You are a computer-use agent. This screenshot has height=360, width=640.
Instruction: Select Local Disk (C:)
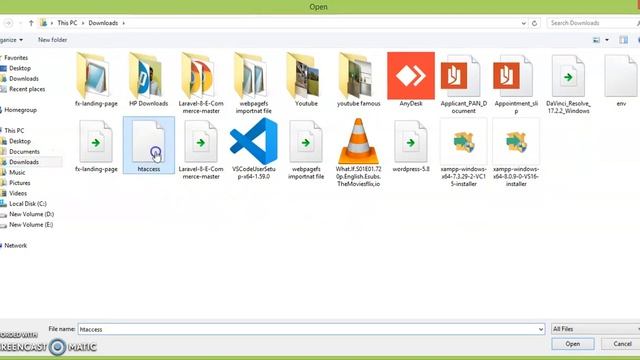(27, 204)
